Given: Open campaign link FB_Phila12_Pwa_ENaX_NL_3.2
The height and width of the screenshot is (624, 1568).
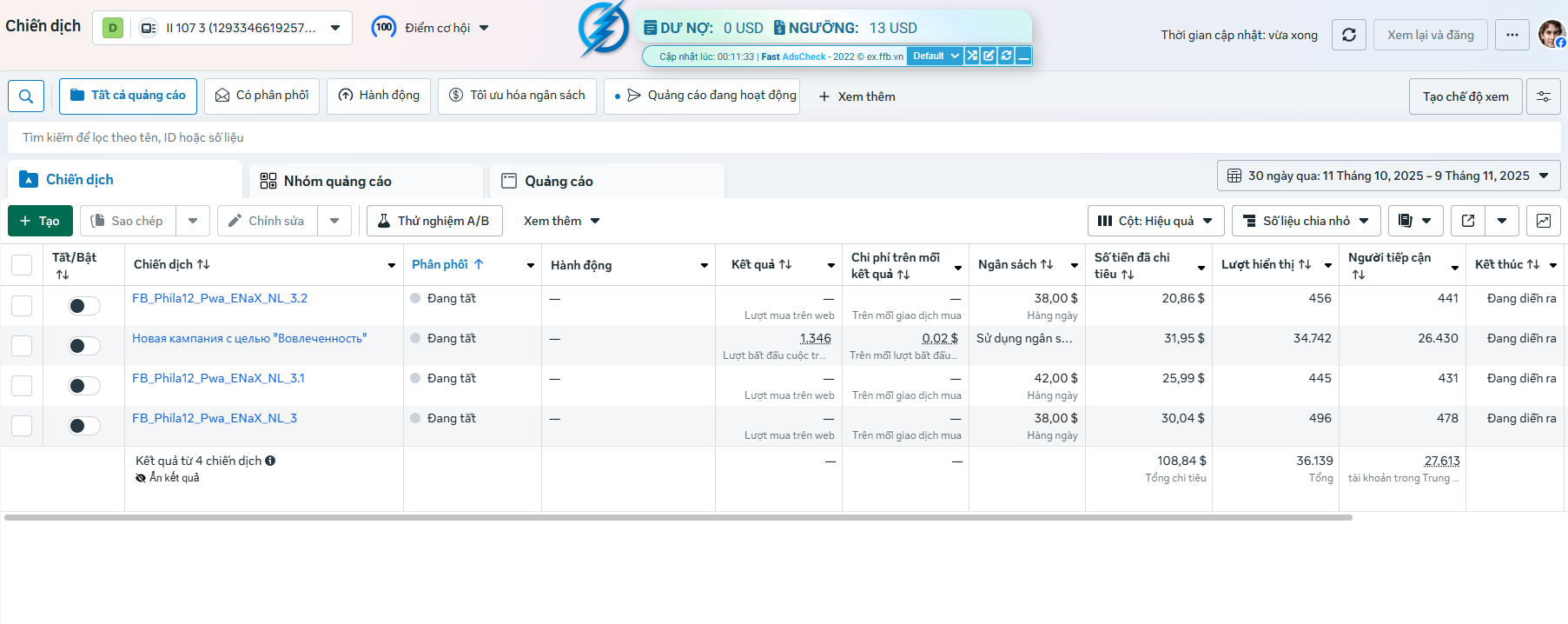Looking at the screenshot, I should click(220, 298).
